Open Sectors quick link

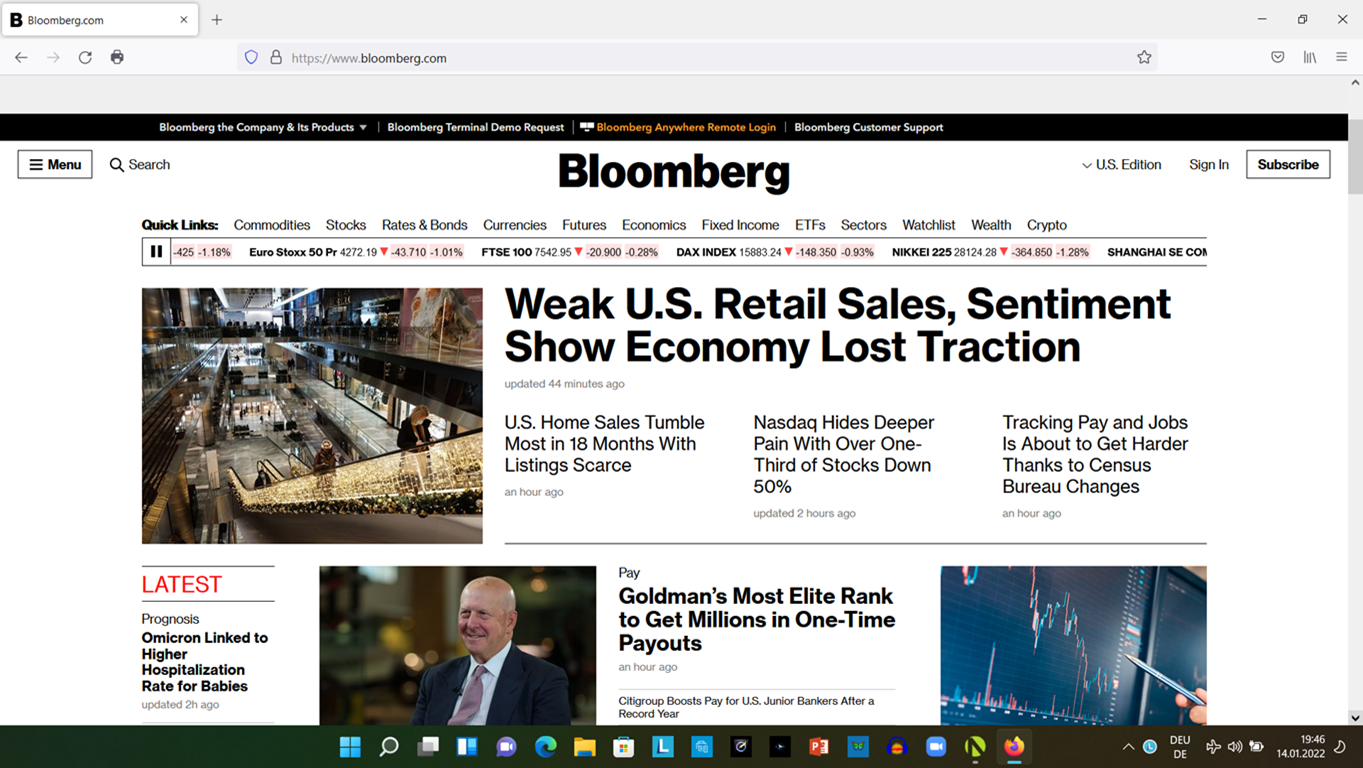864,225
